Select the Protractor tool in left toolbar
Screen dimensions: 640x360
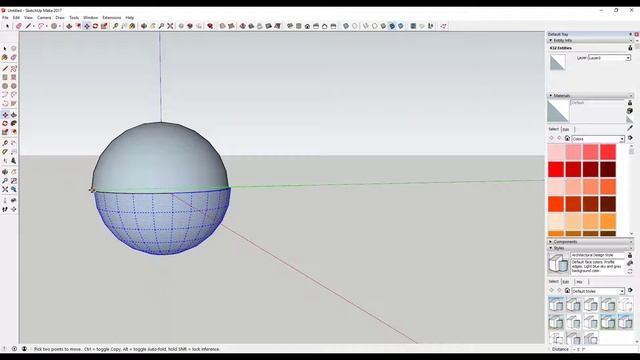[5, 152]
